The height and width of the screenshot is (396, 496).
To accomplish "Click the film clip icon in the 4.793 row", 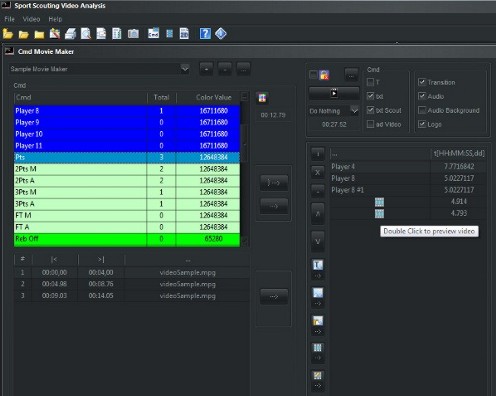I will point(379,214).
